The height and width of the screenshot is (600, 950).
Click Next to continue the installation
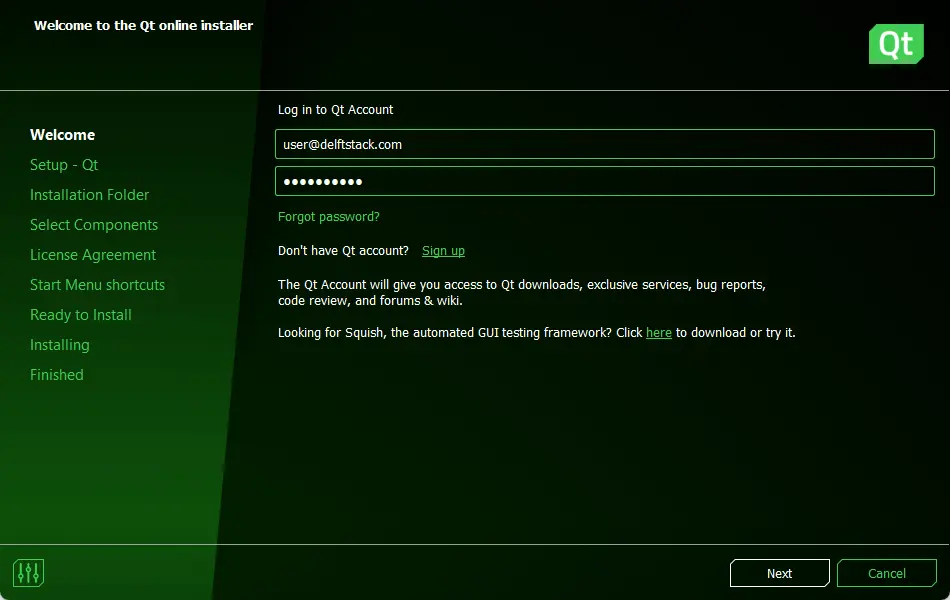click(x=779, y=573)
